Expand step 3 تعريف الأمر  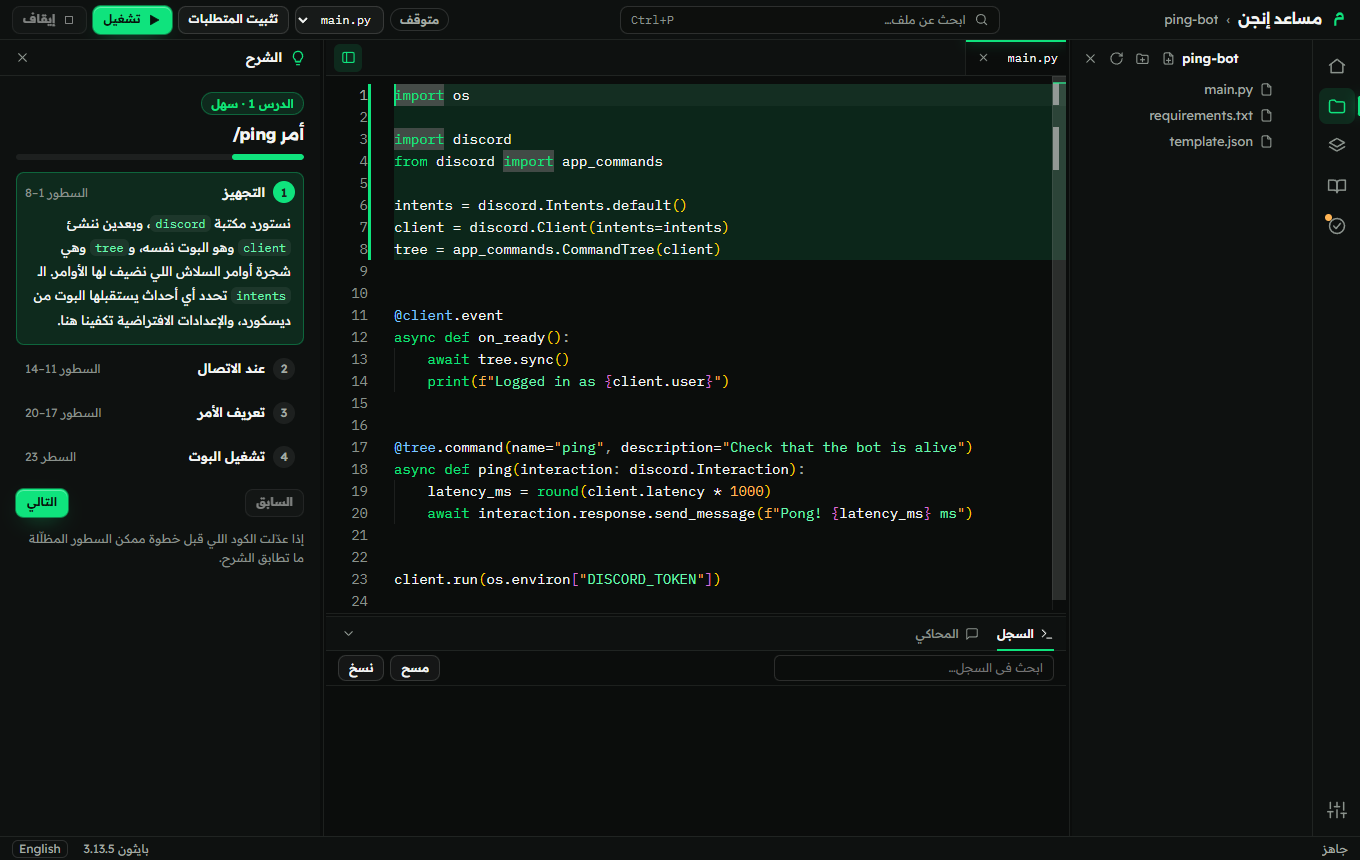tap(160, 413)
